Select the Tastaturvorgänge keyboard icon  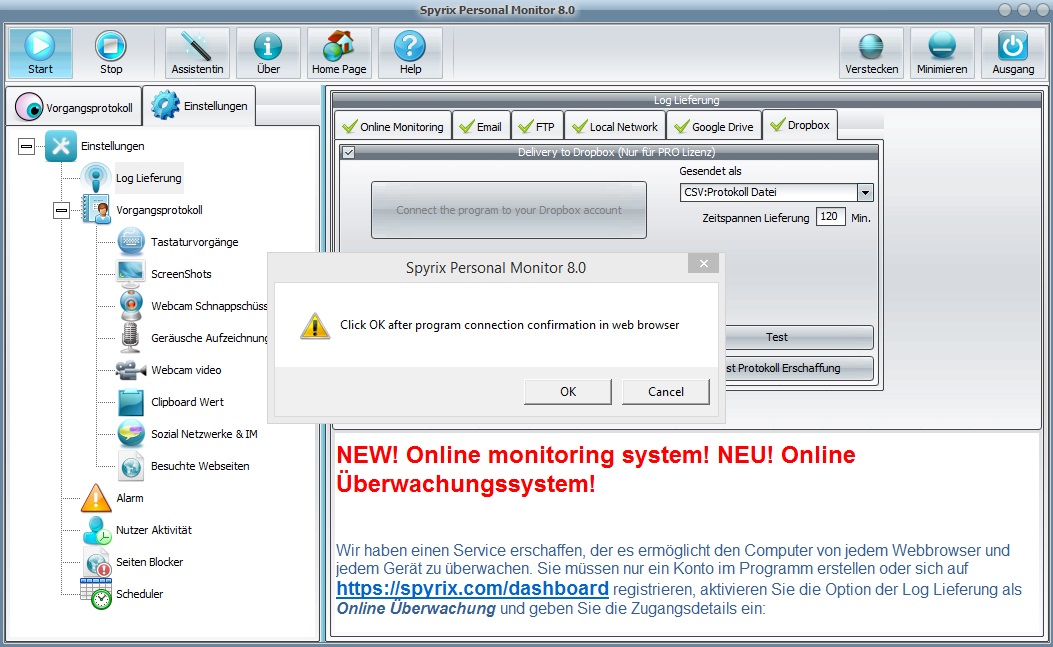point(131,242)
